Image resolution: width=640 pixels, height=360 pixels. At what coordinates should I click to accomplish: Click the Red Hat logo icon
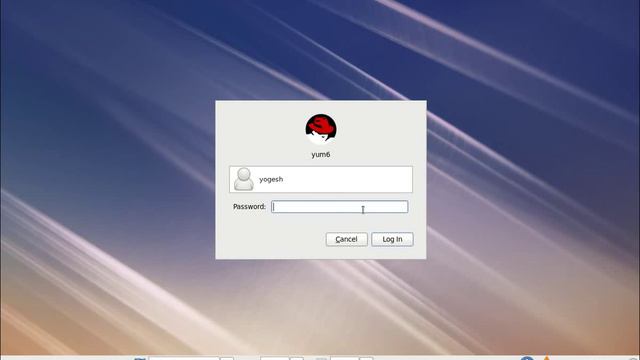click(x=321, y=129)
